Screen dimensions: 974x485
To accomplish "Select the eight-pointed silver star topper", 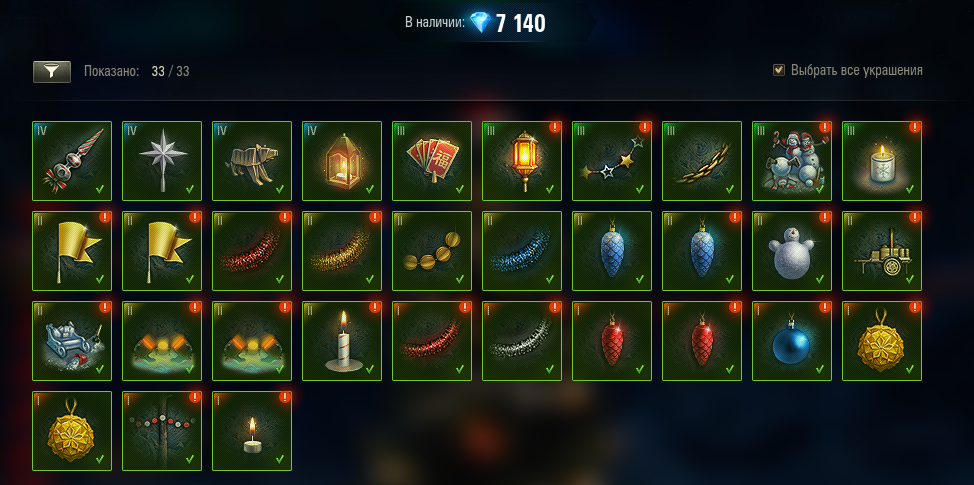I will point(162,161).
